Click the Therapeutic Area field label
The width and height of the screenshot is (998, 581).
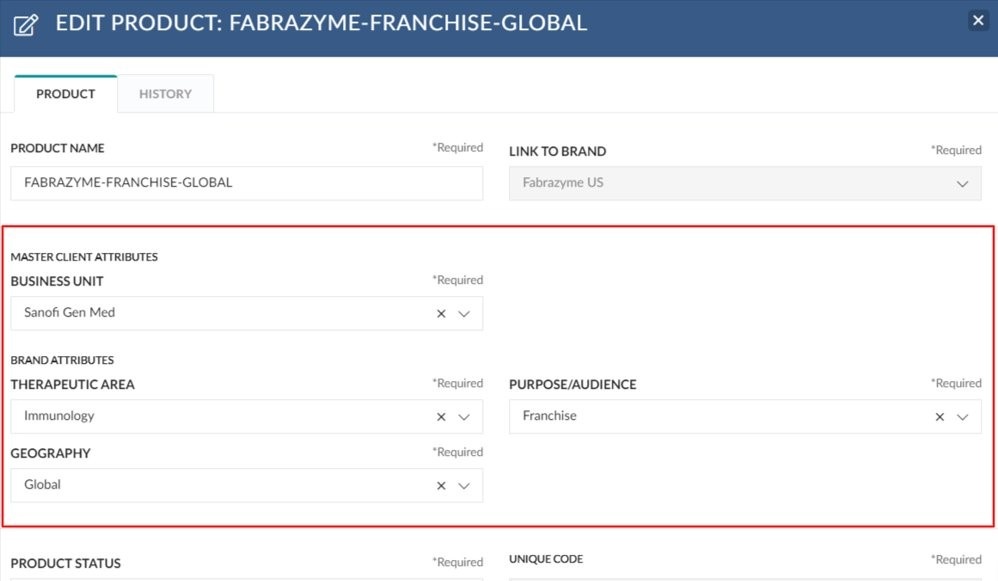tap(73, 384)
